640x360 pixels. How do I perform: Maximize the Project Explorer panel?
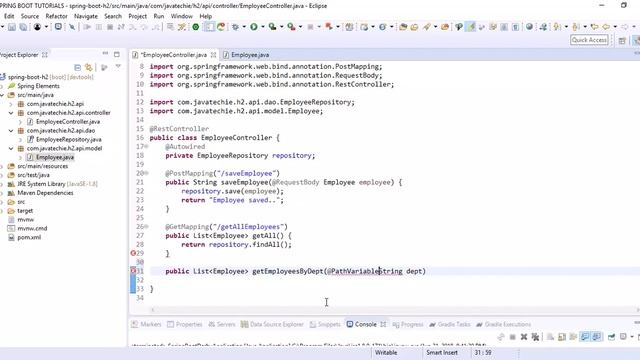pyautogui.click(x=117, y=54)
